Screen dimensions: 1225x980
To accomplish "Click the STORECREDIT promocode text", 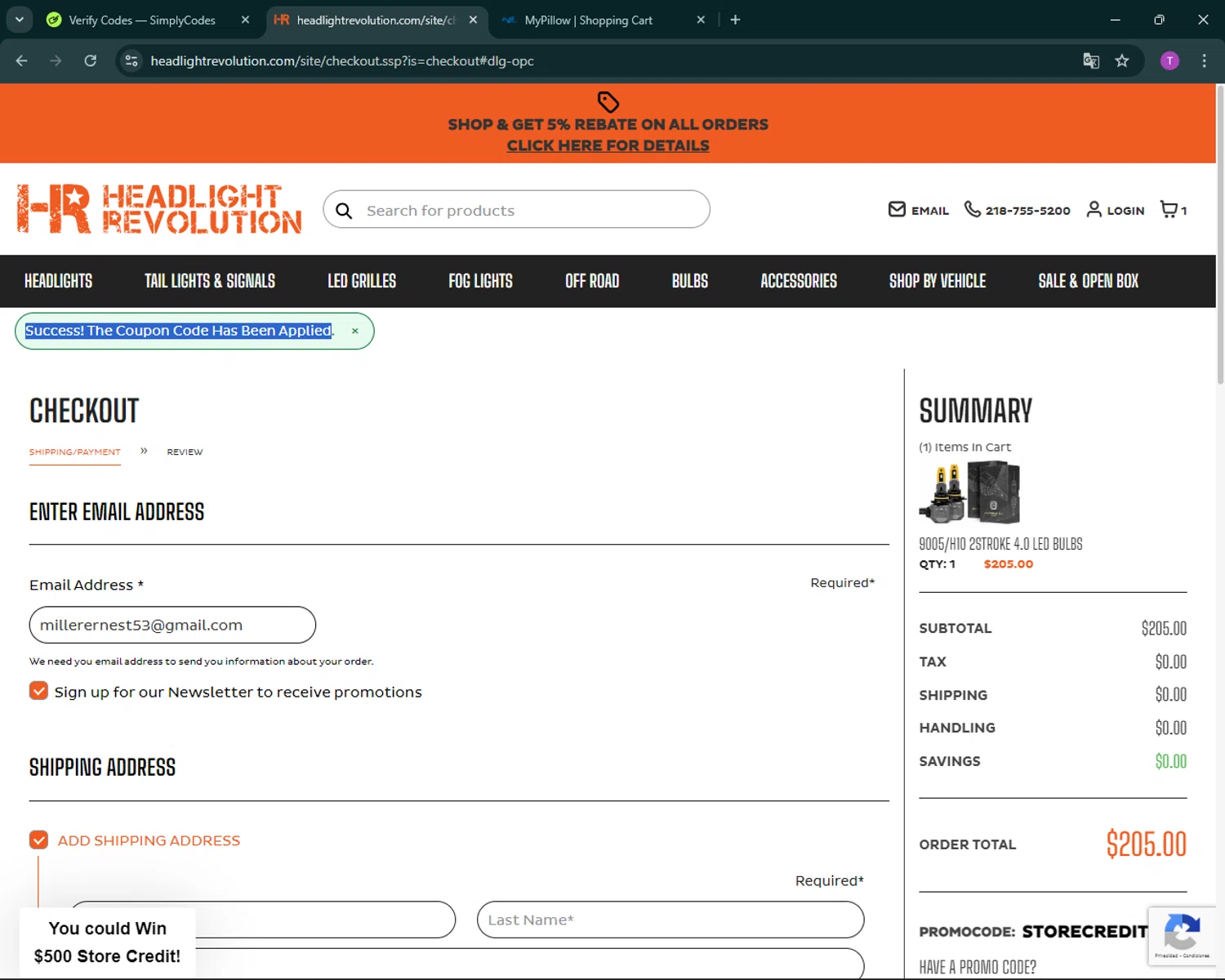I will pyautogui.click(x=1085, y=932).
